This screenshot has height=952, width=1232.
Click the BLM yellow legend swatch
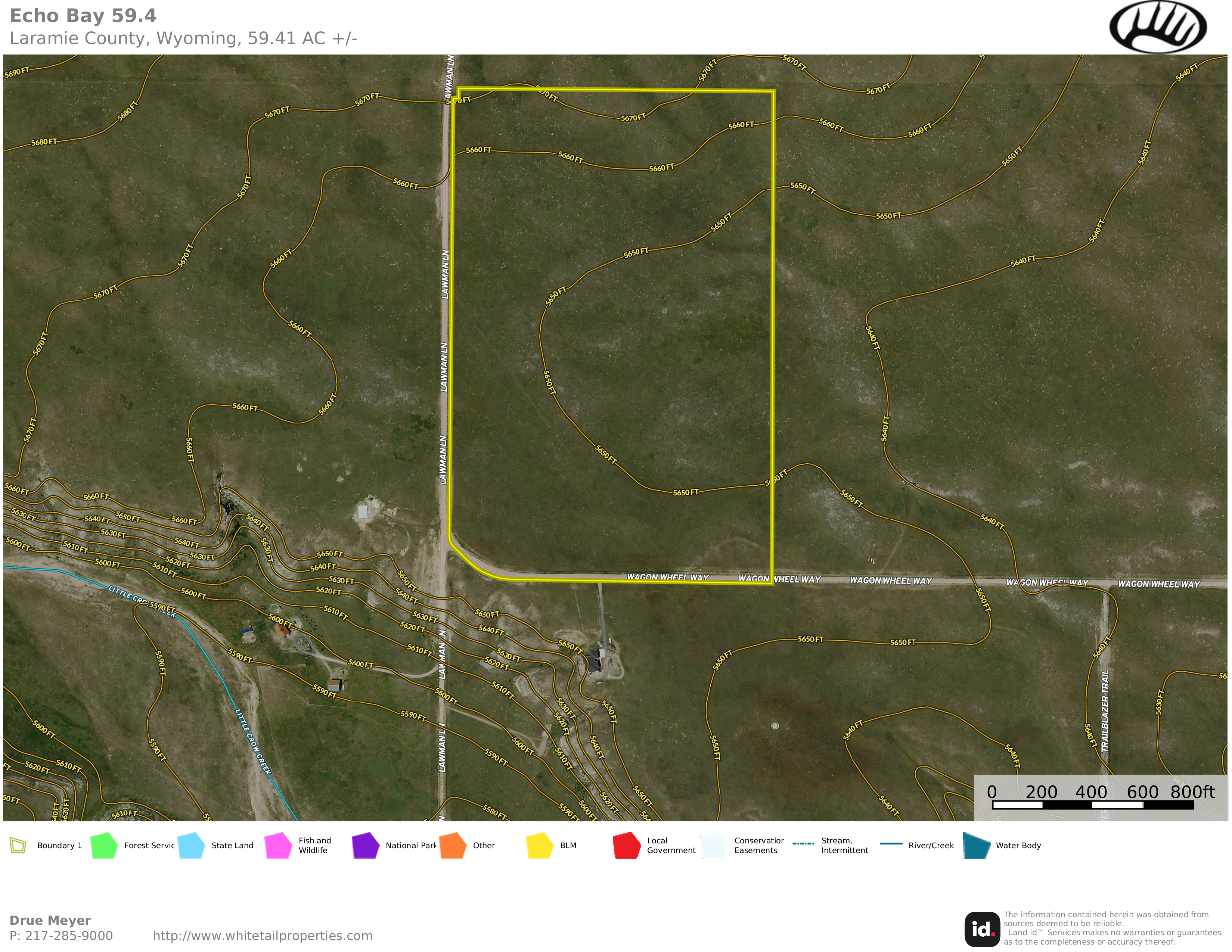540,845
